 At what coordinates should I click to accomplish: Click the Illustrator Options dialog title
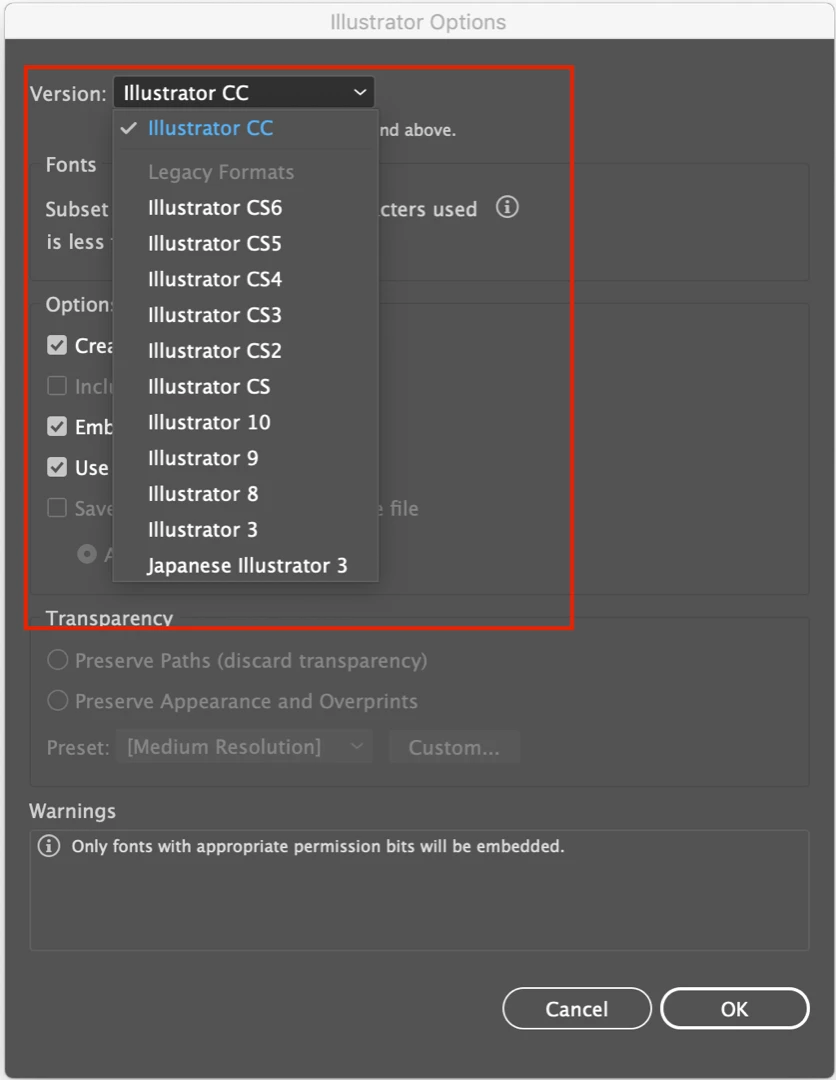pos(418,22)
